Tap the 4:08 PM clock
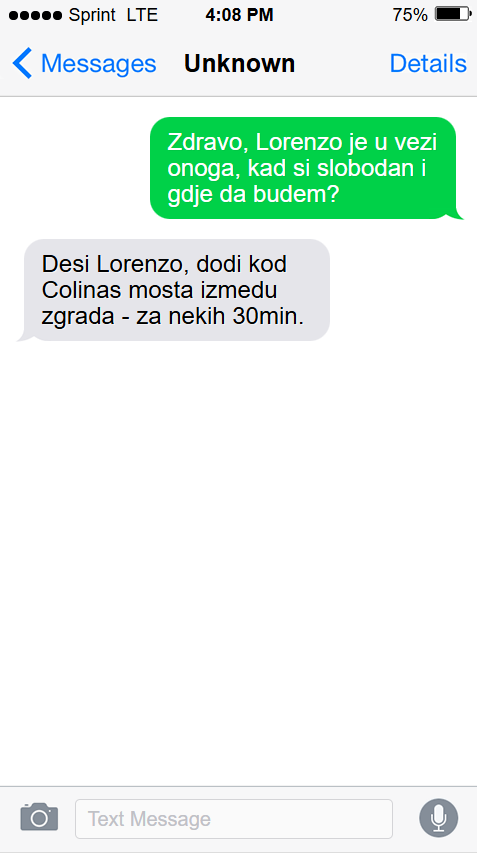Viewport: 477px width, 853px height. pyautogui.click(x=239, y=15)
